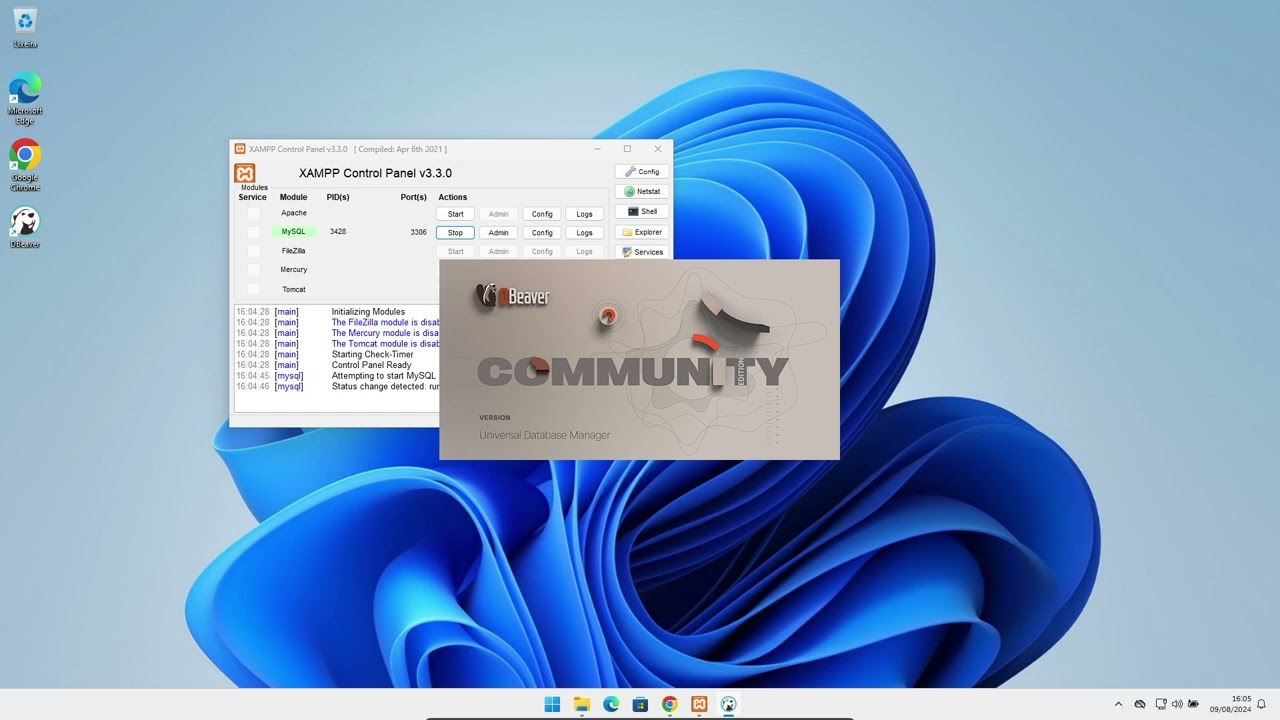Screen dimensions: 1280x720
Task: Click 'The Tomcat module is' log line
Action: pos(385,344)
